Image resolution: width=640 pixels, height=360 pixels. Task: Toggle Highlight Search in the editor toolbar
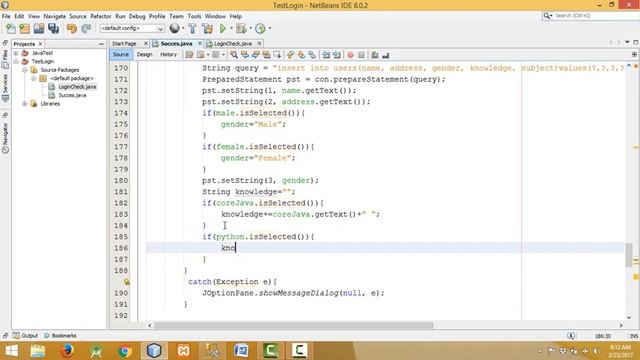[x=267, y=55]
